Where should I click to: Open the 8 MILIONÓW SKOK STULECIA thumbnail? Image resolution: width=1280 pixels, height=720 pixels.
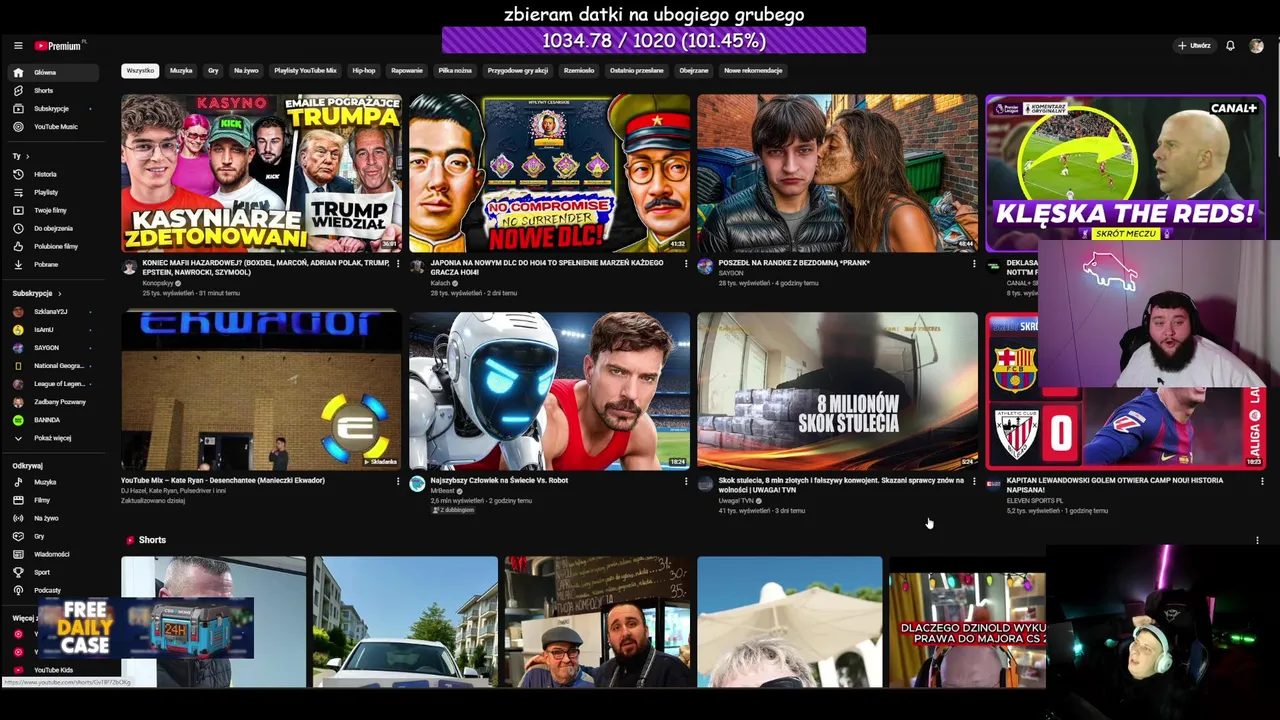tap(837, 391)
